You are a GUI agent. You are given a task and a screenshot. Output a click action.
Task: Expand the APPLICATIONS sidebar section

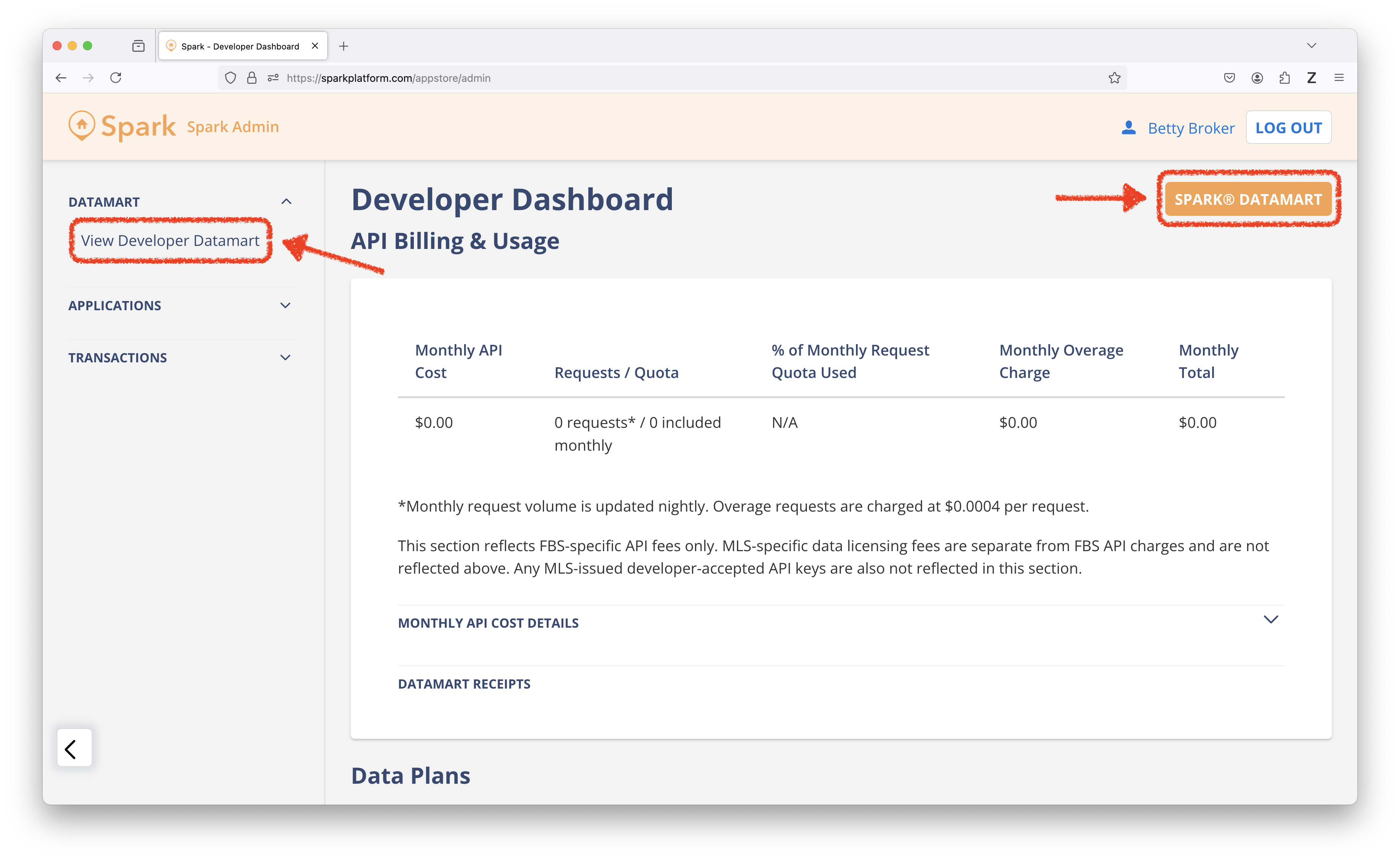[285, 305]
